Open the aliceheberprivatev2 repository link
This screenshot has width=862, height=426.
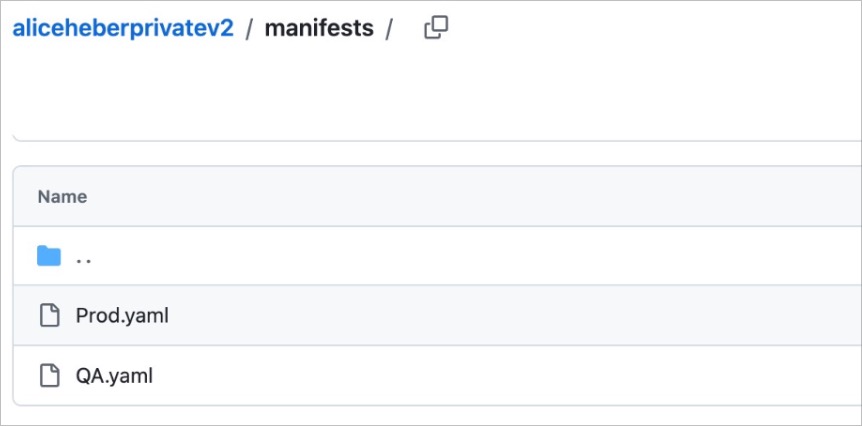[x=123, y=28]
